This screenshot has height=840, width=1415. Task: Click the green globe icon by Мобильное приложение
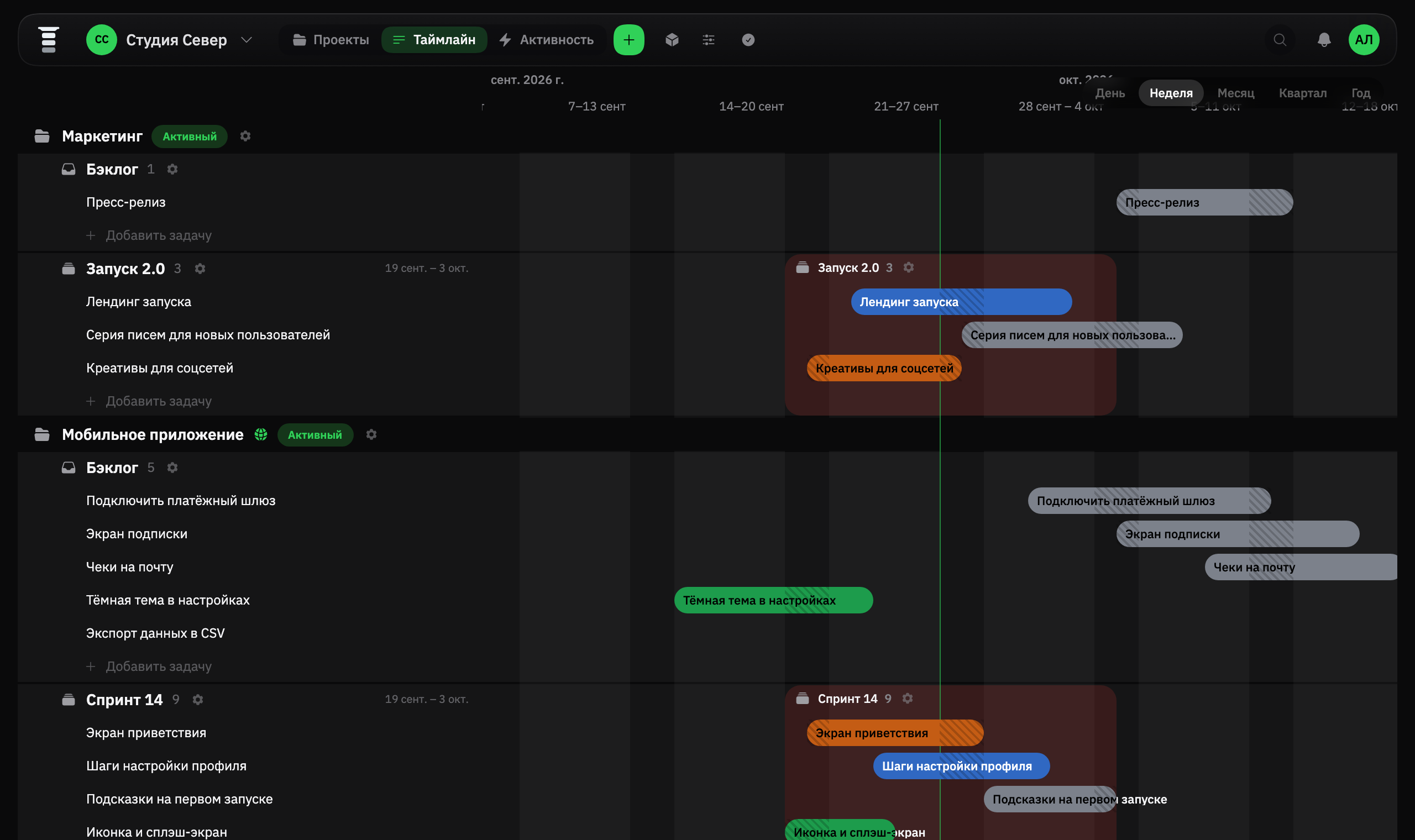(x=261, y=434)
